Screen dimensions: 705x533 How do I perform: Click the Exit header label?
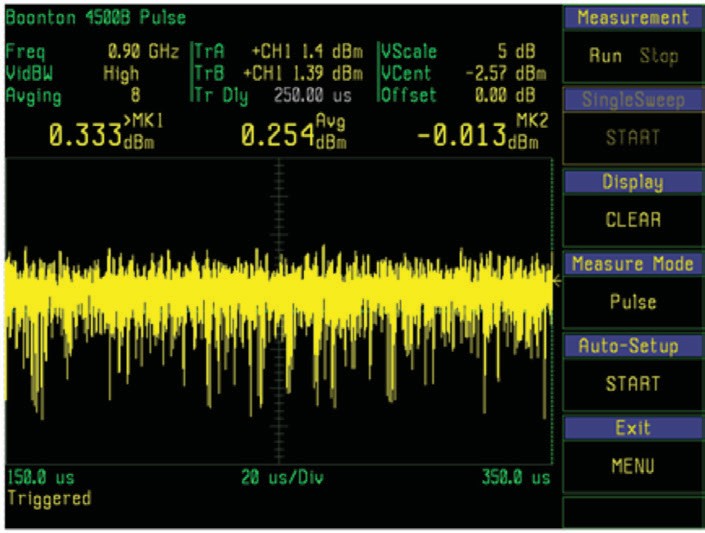633,428
